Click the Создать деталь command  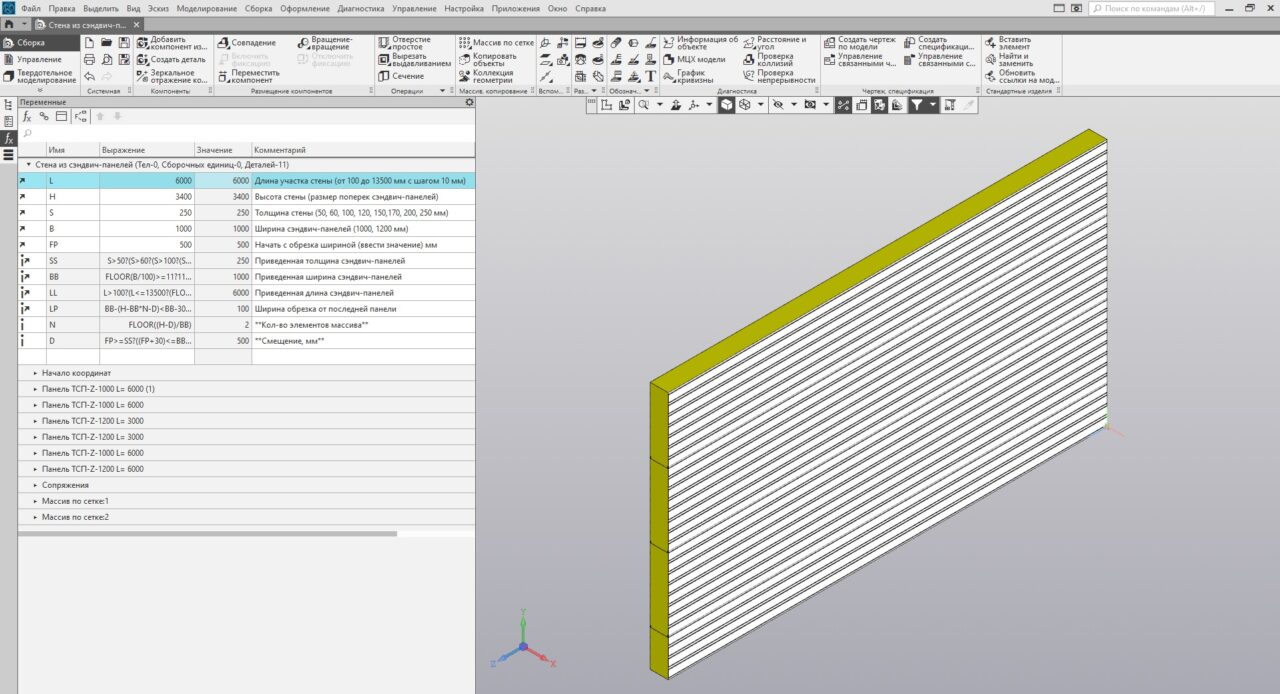pos(171,59)
